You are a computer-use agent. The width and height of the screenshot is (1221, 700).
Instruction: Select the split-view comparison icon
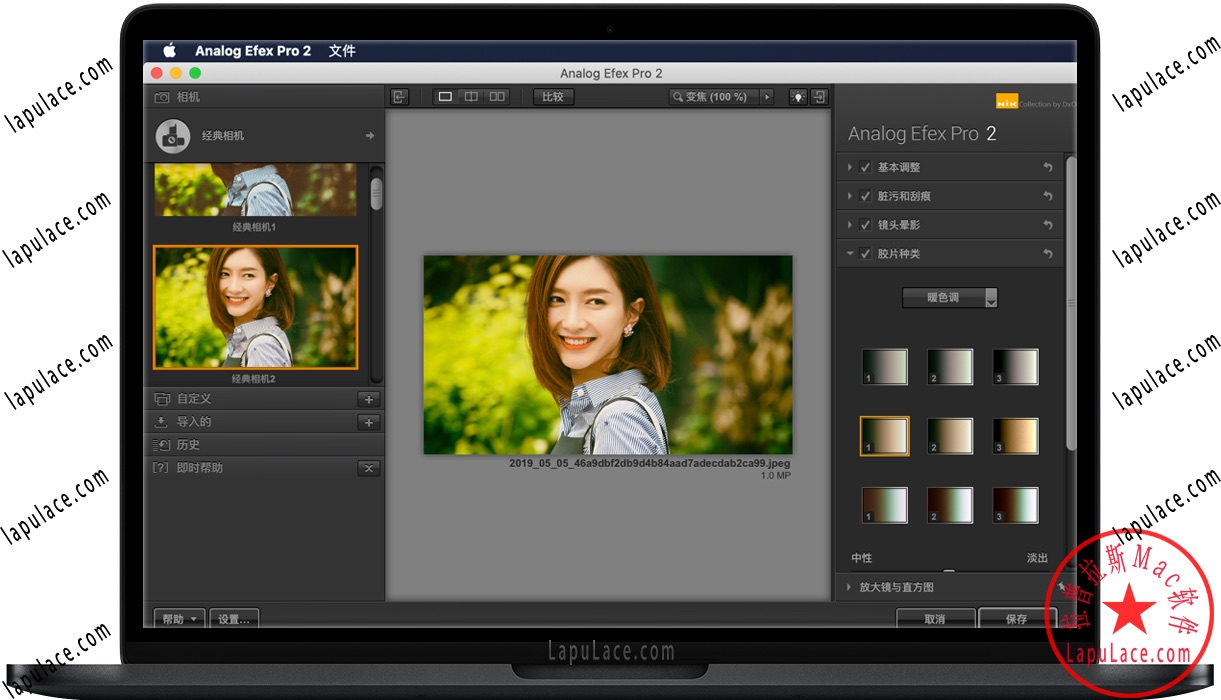[471, 96]
